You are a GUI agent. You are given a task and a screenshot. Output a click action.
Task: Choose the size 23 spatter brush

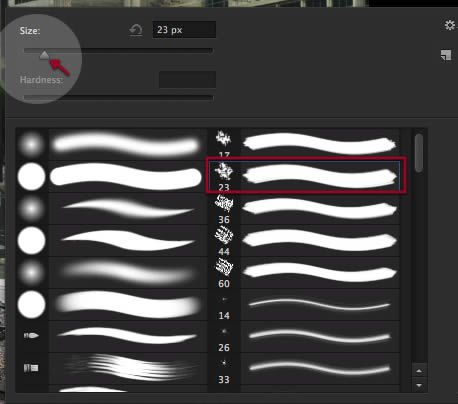(304, 176)
